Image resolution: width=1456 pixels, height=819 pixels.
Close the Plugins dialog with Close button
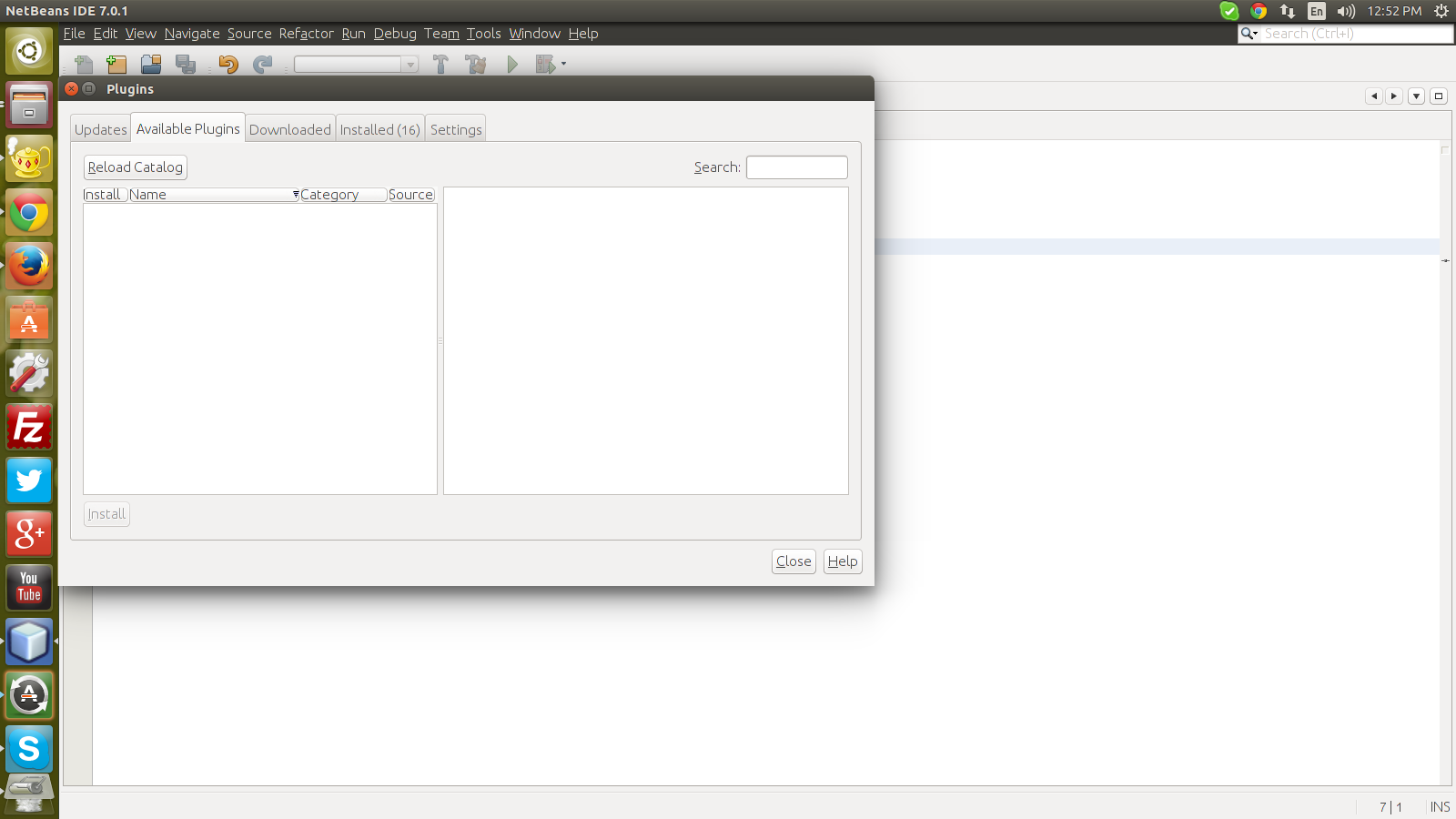(x=794, y=561)
